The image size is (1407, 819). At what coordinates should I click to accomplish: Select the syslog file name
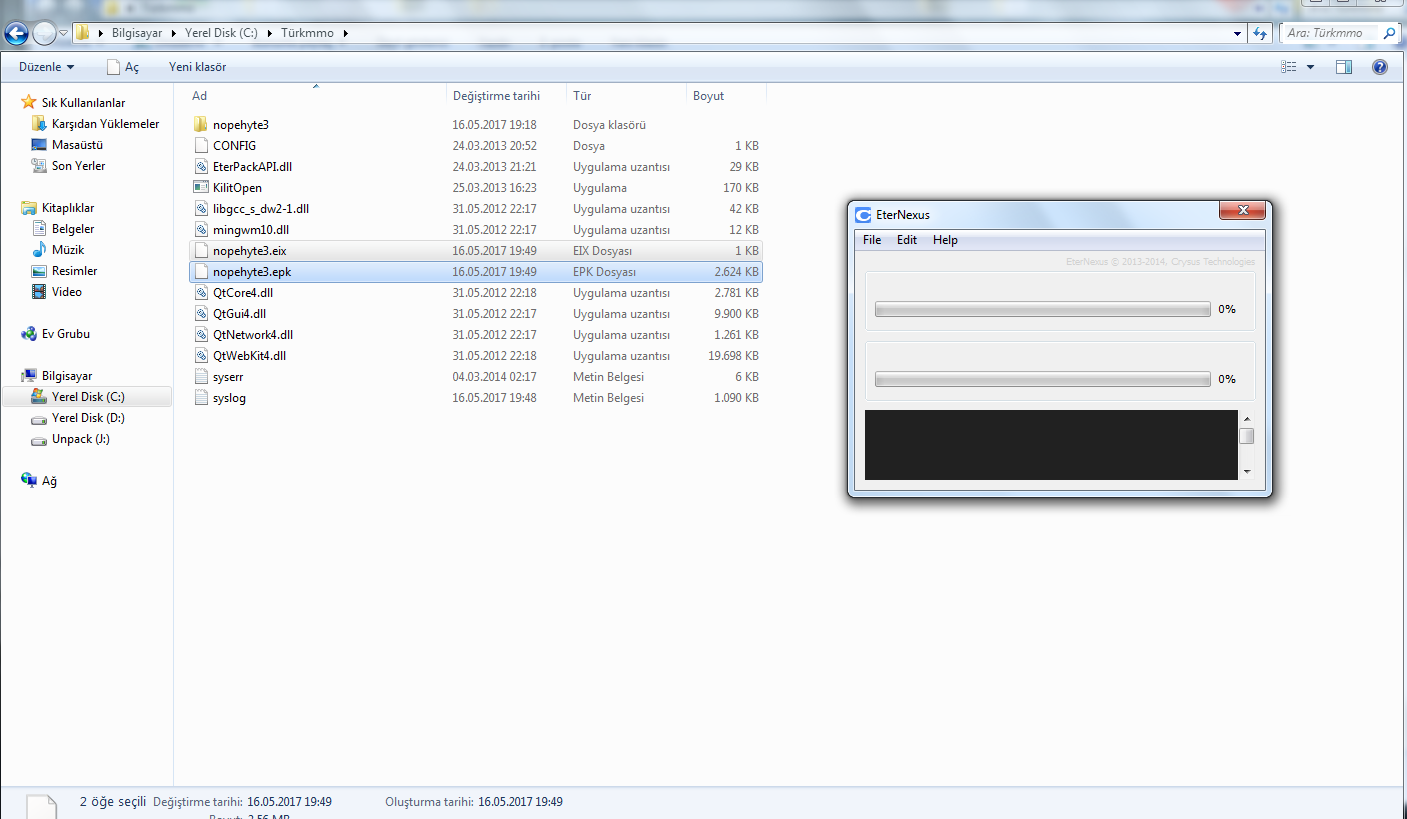(229, 398)
